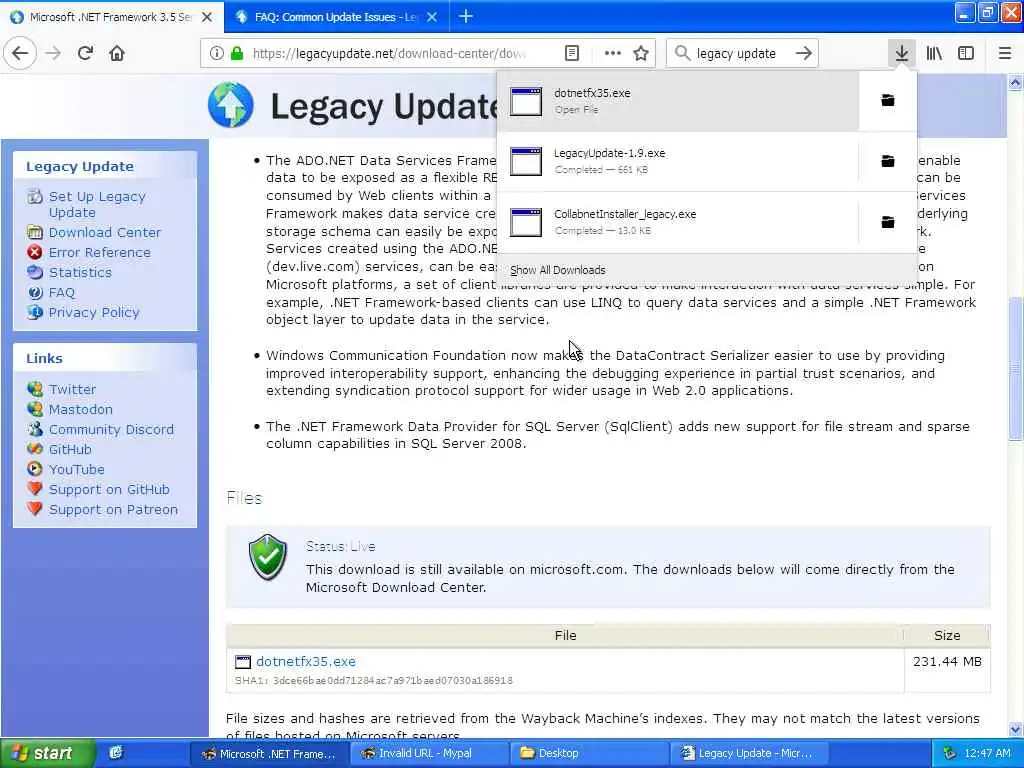This screenshot has width=1024, height=768.
Task: Open Support on Patreon link
Action: click(113, 509)
